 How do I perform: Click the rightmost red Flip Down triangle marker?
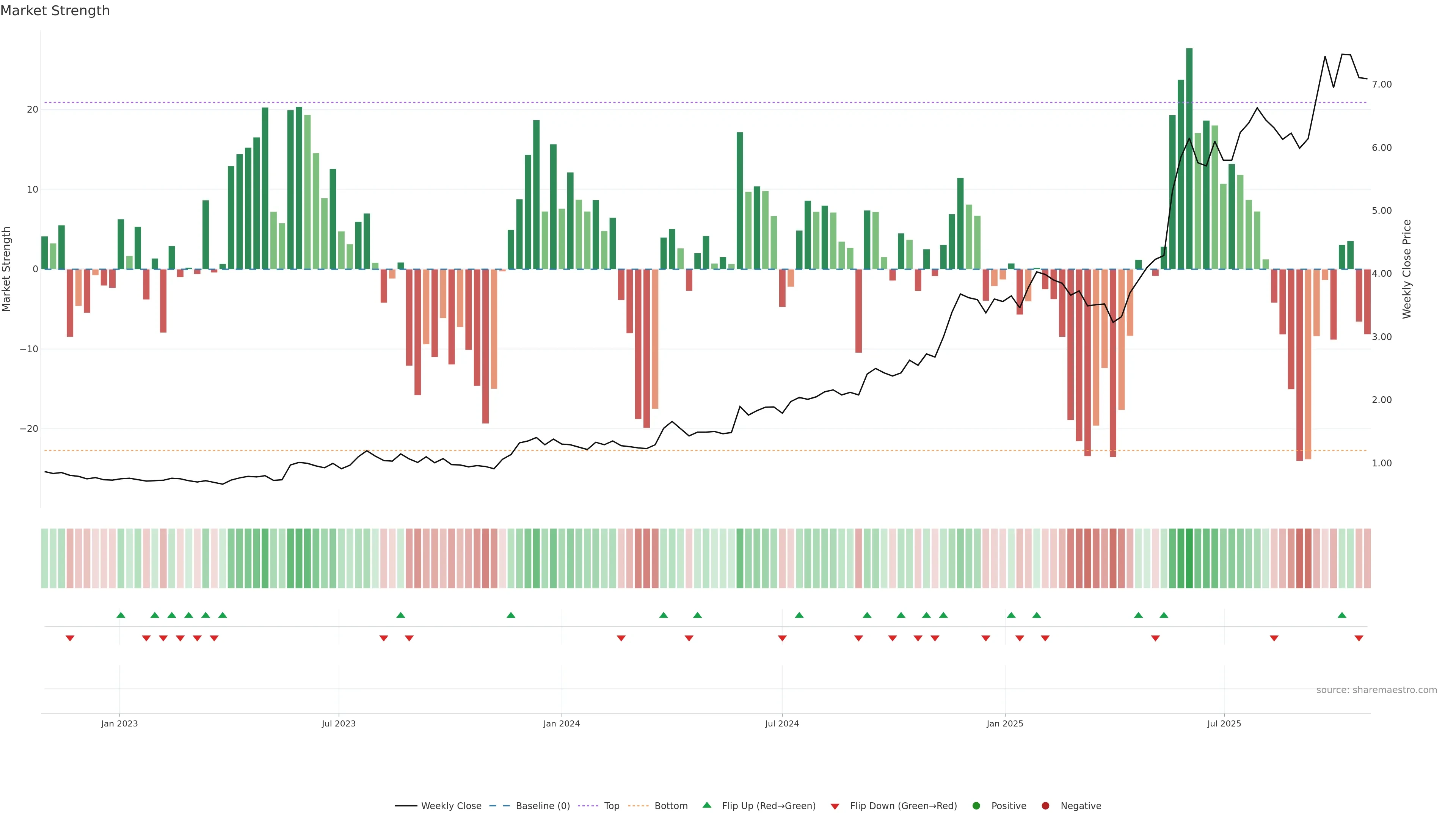[x=1359, y=638]
